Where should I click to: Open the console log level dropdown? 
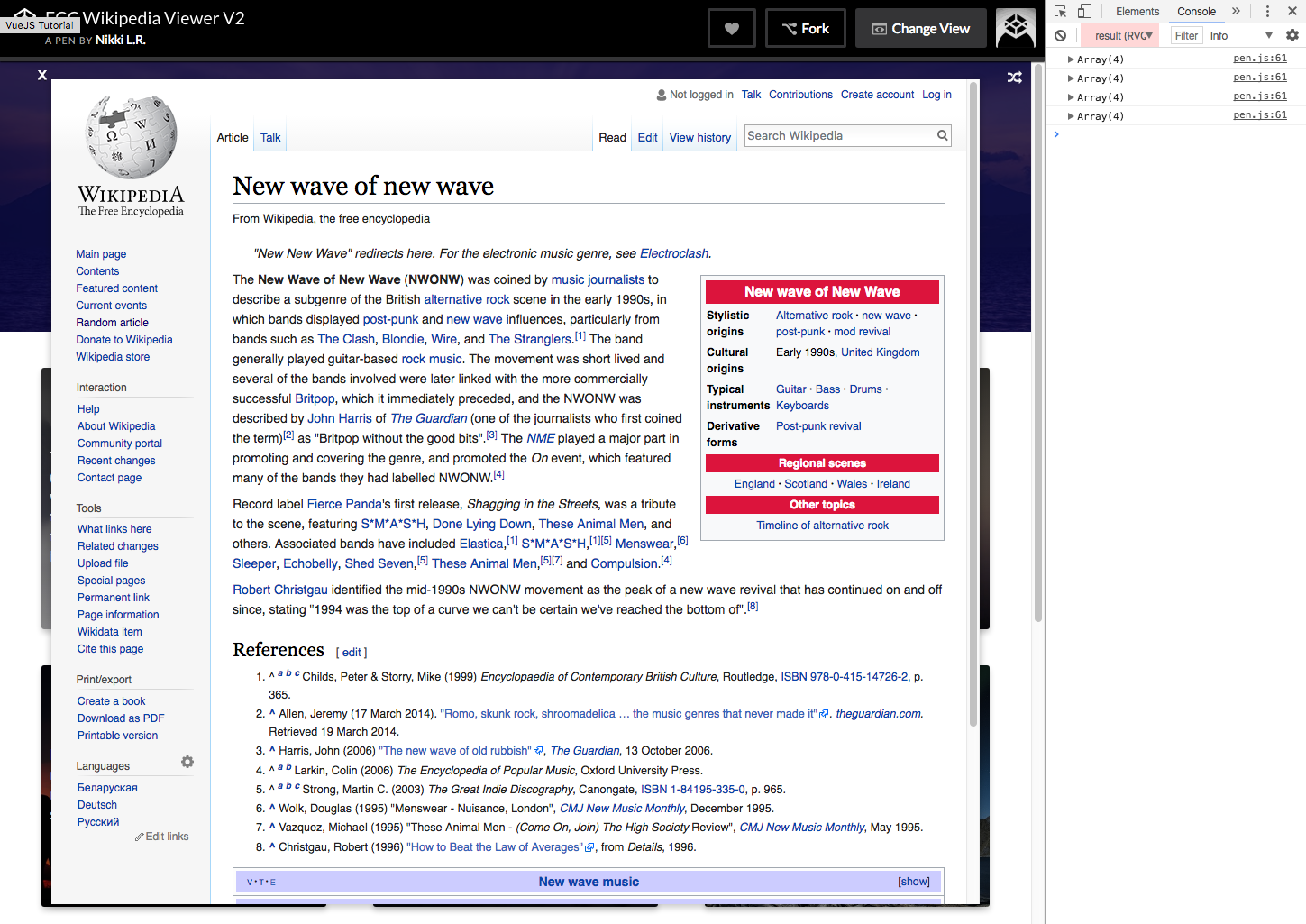(1241, 35)
